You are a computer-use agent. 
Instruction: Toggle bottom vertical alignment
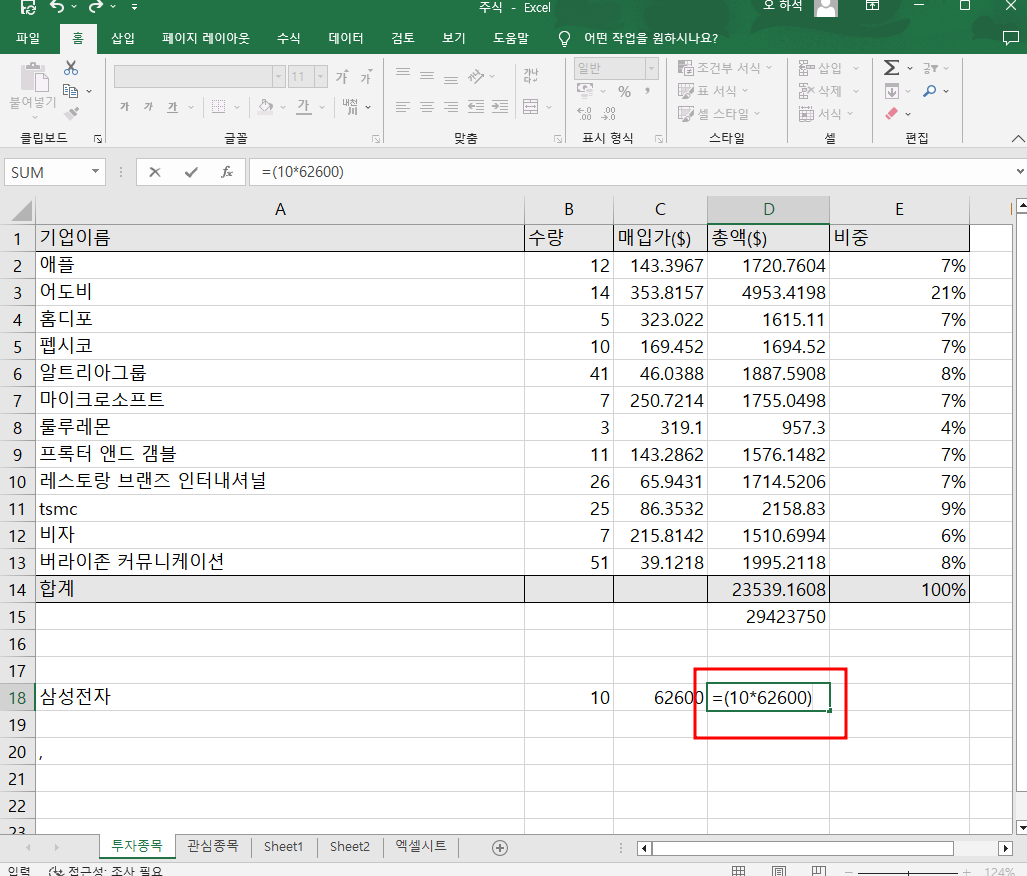coord(451,80)
